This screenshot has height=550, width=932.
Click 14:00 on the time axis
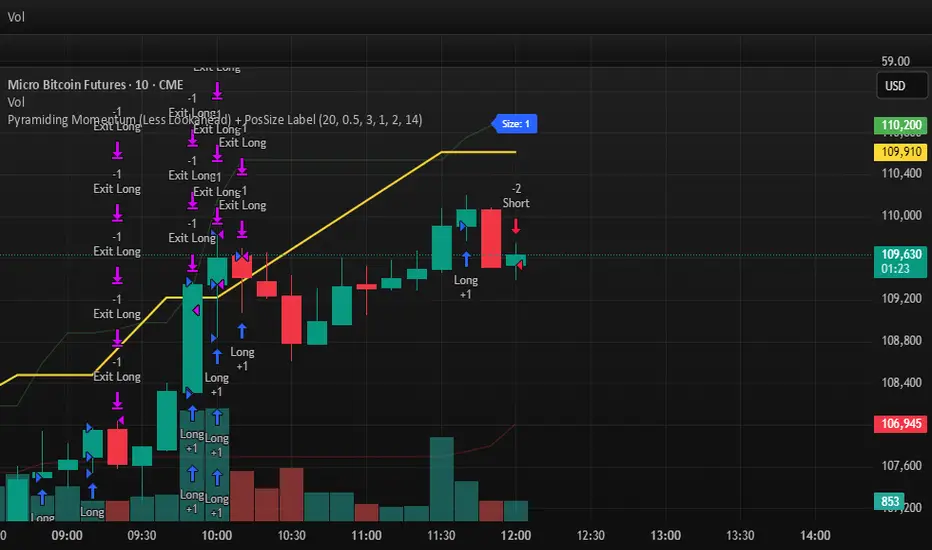(816, 536)
